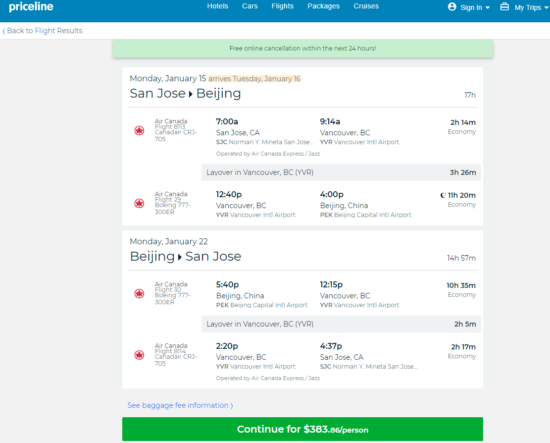The width and height of the screenshot is (550, 443).
Task: Open the Cars menu item
Action: tap(250, 6)
